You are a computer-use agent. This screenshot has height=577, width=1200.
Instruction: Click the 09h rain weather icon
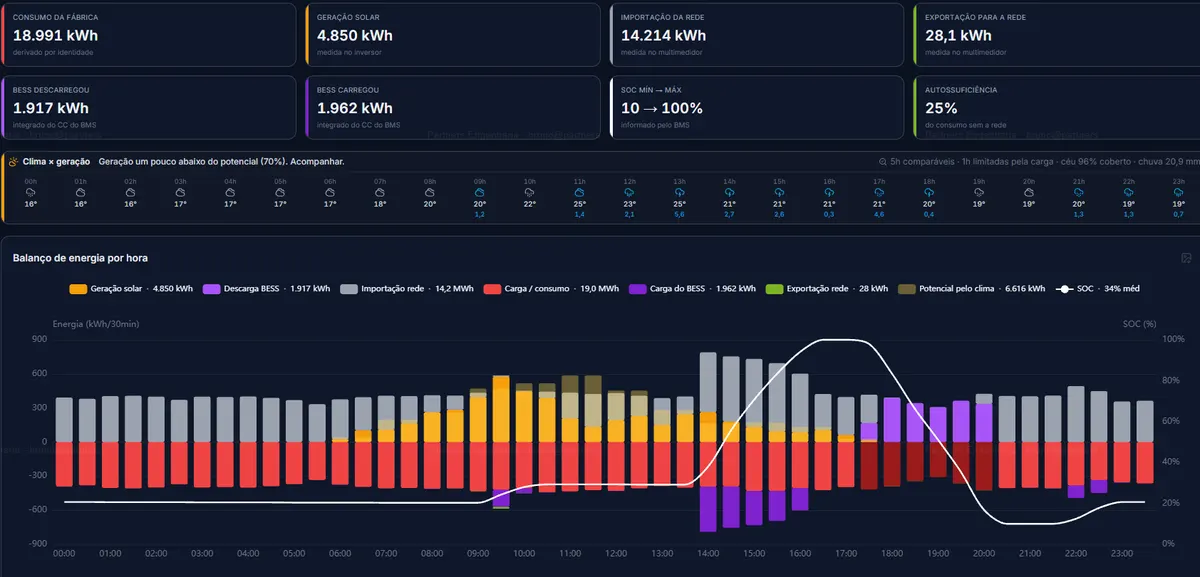point(480,192)
